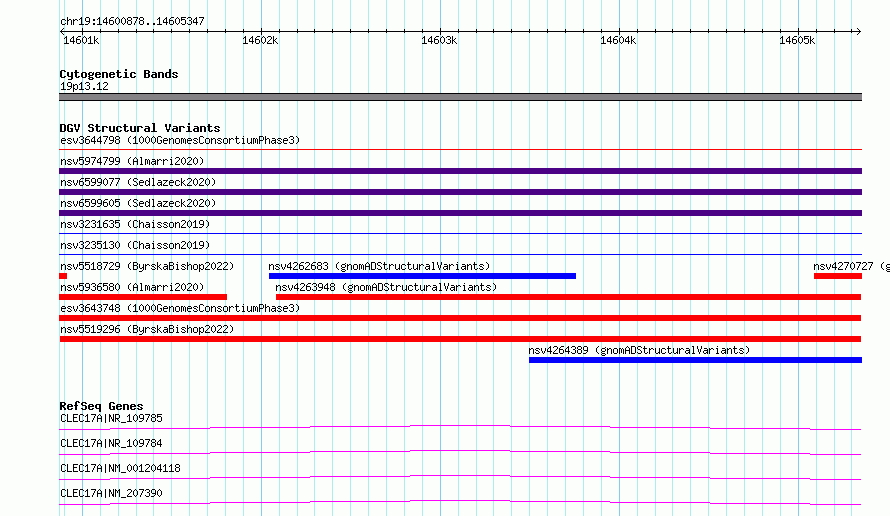
Task: Open variant esv3643748 (1000GenomesConsortiumPhase3) label
Action: pyautogui.click(x=180, y=308)
